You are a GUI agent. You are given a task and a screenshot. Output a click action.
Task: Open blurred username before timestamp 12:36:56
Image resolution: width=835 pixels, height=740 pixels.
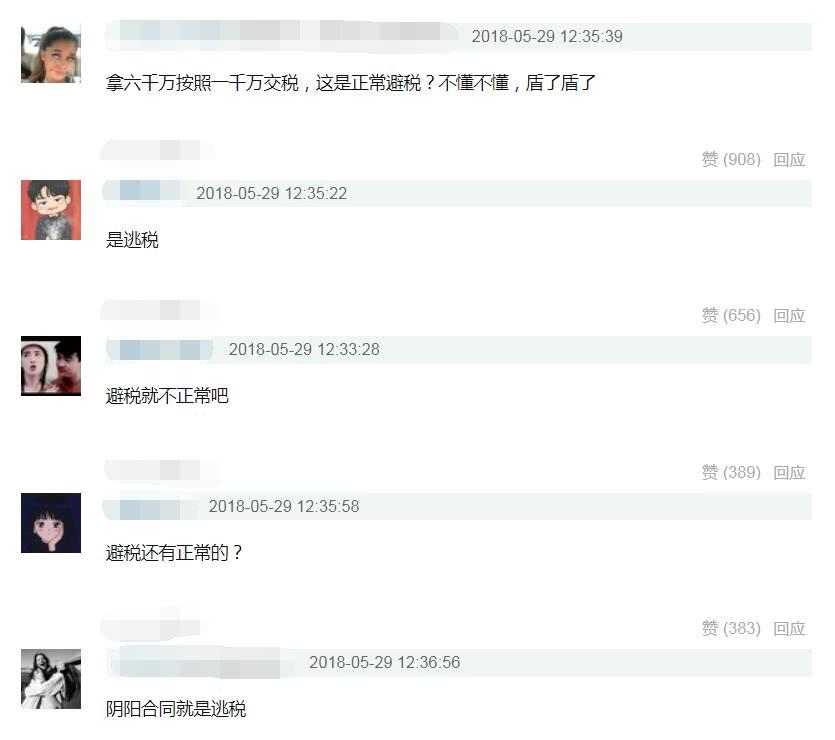tap(200, 663)
